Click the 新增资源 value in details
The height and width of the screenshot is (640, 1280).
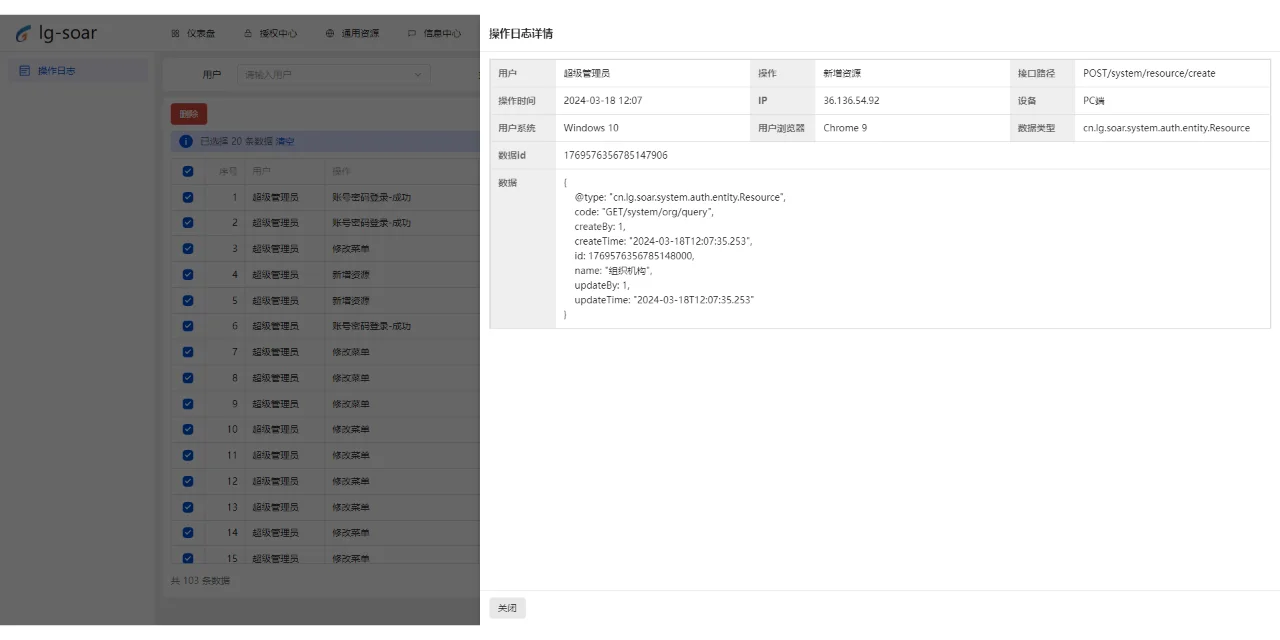point(842,73)
